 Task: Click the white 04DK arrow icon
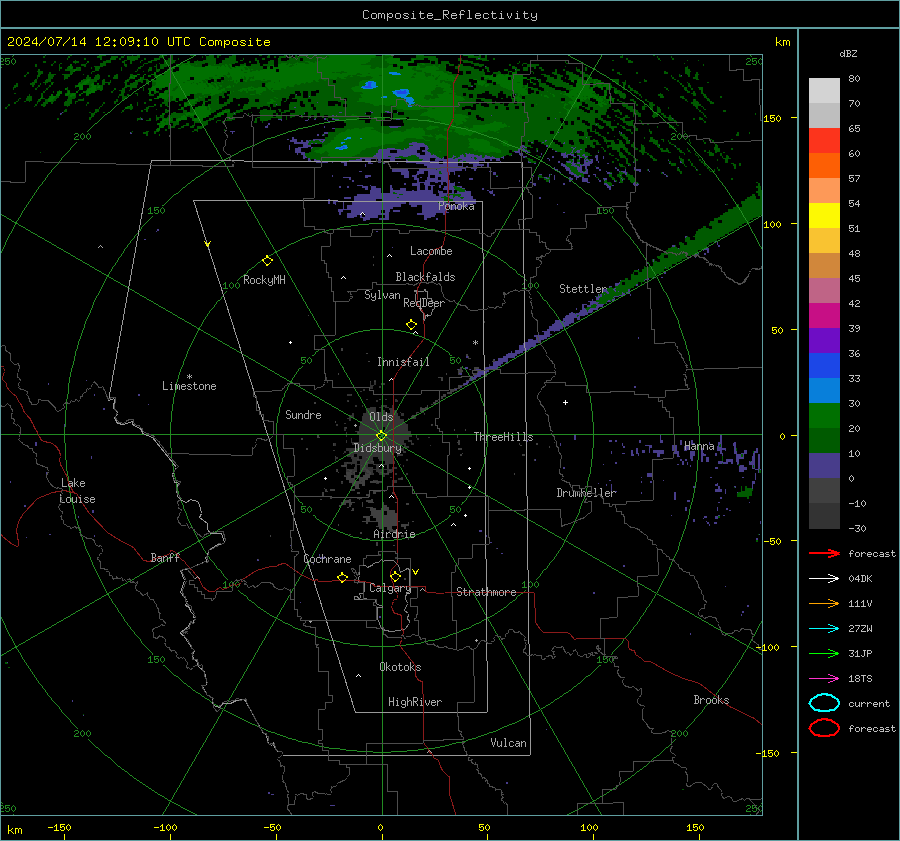[824, 578]
